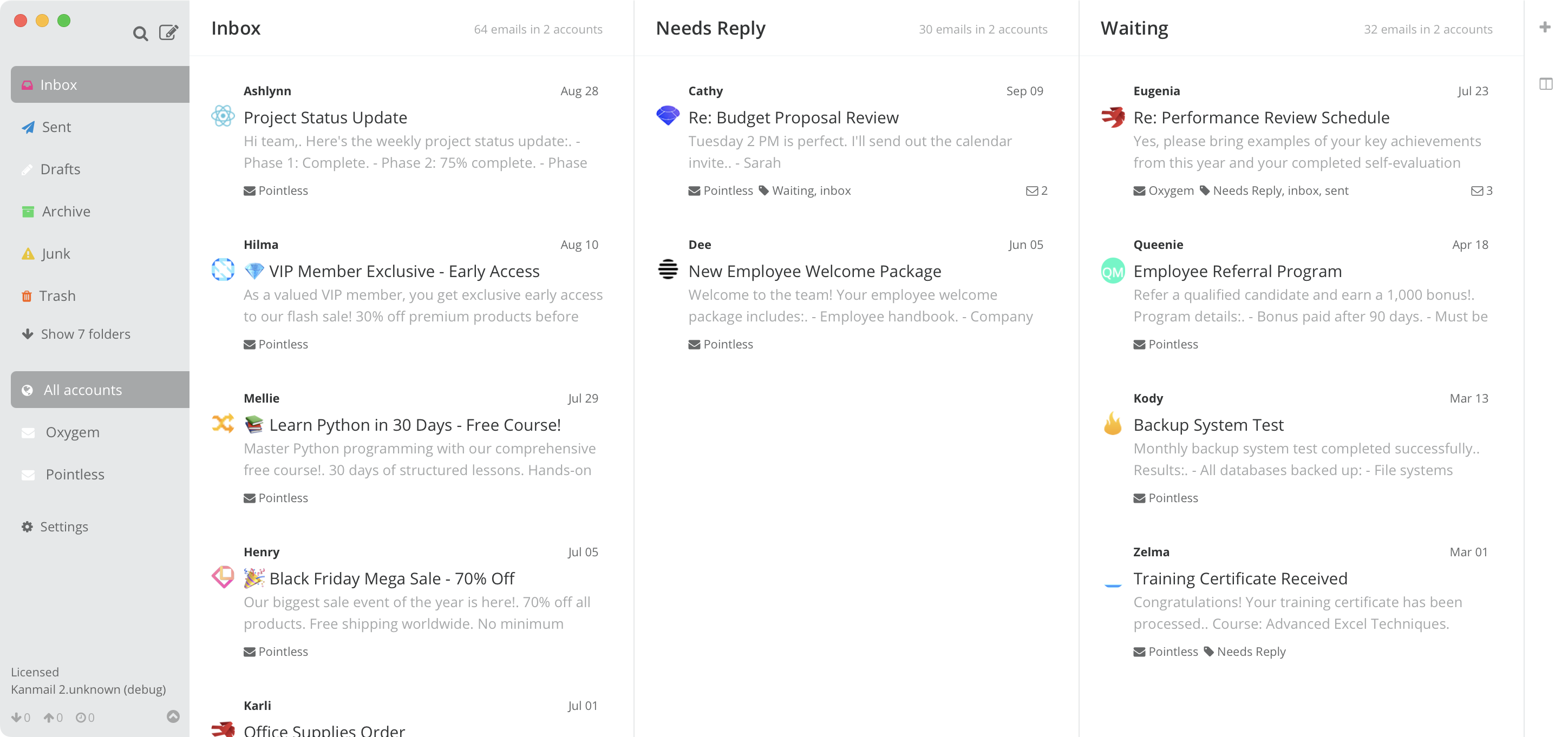
Task: Collapse the status counters with the chevron
Action: tap(173, 716)
